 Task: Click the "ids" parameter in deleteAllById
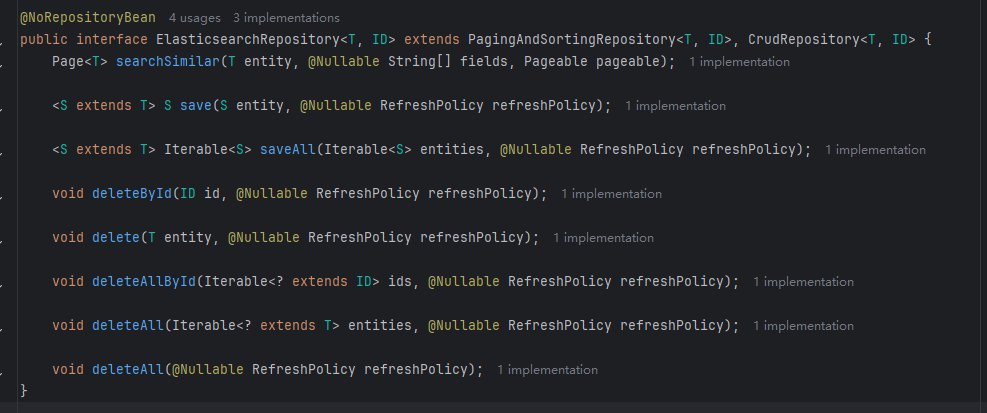pyautogui.click(x=399, y=282)
